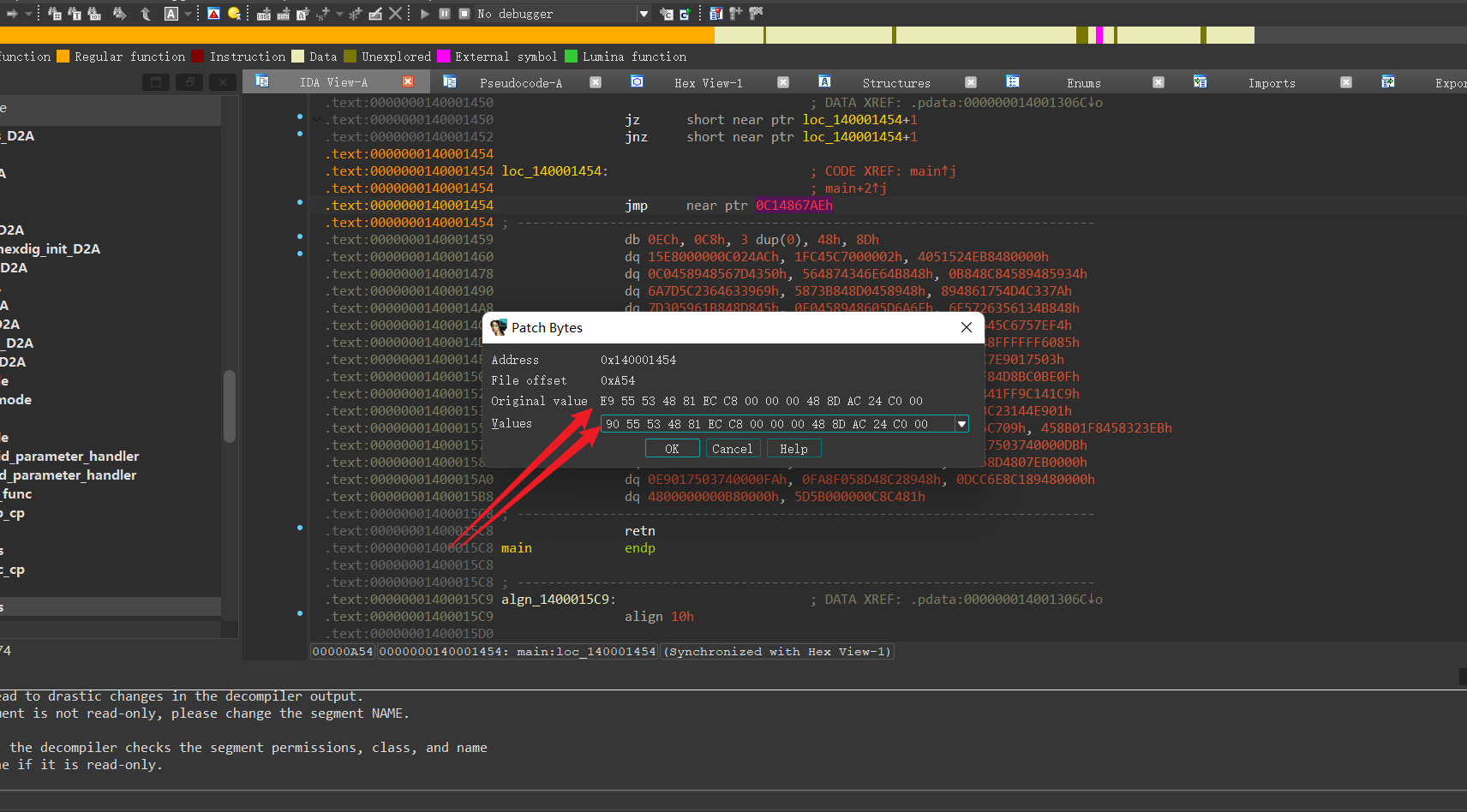The height and width of the screenshot is (812, 1467).
Task: Click the boxed letter A toolbar icon
Action: pos(171,14)
